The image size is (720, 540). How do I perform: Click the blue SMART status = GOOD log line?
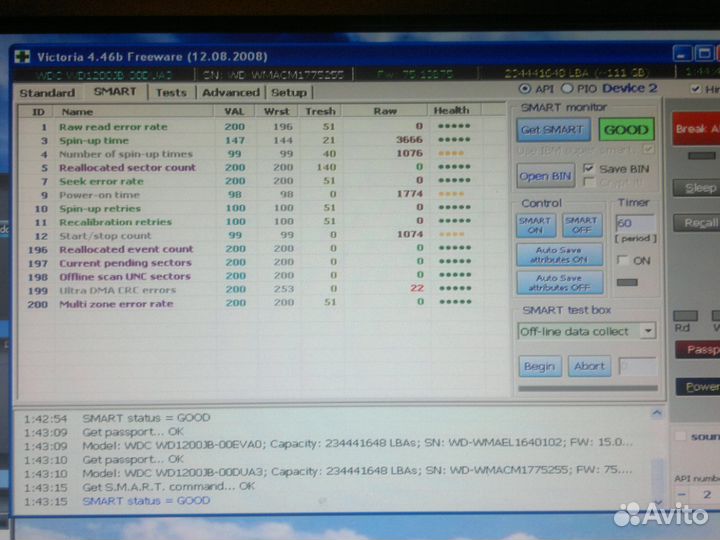(x=146, y=501)
